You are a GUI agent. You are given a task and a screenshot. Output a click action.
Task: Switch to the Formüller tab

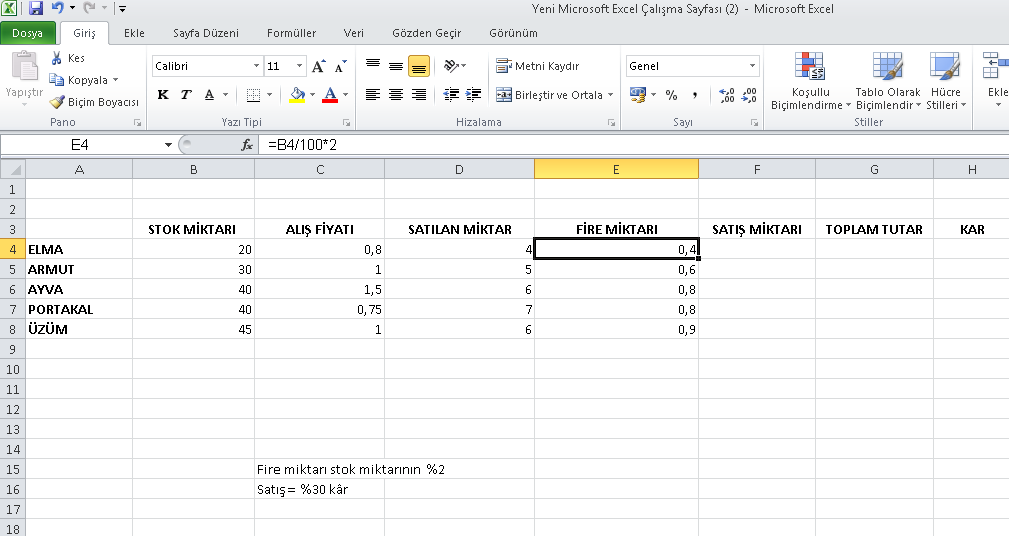292,33
